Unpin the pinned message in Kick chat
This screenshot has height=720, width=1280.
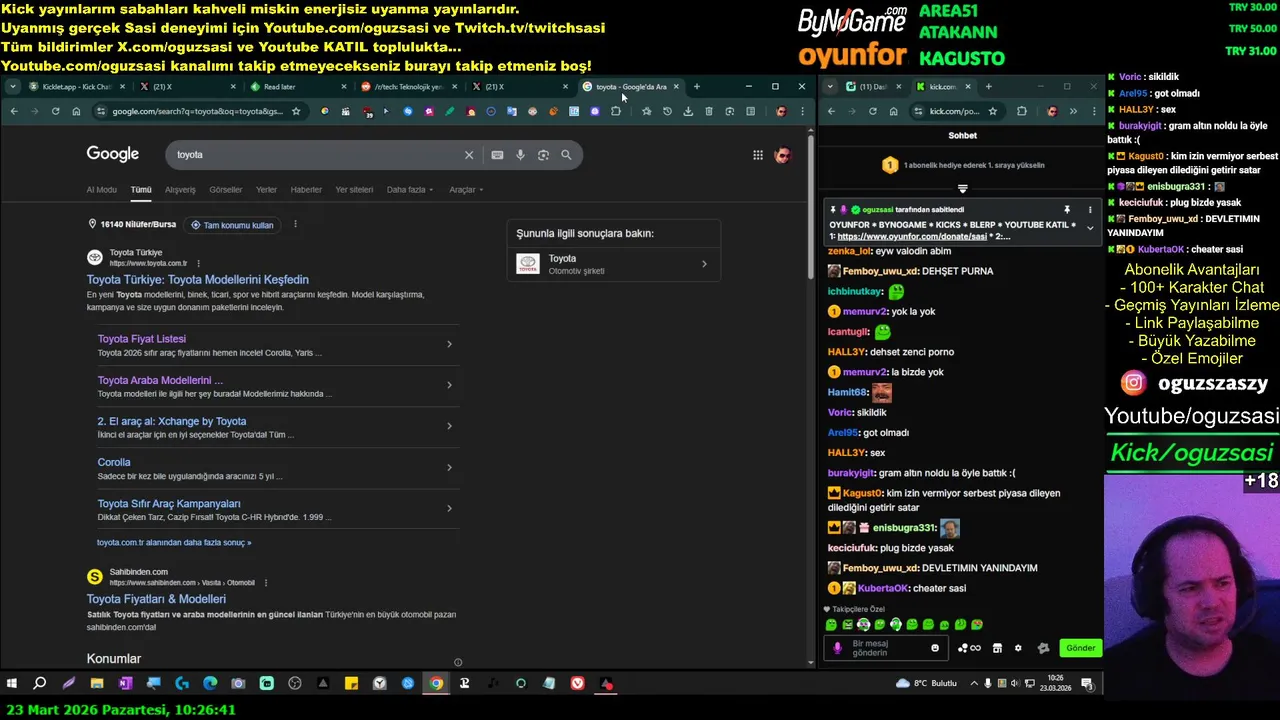tap(1067, 210)
